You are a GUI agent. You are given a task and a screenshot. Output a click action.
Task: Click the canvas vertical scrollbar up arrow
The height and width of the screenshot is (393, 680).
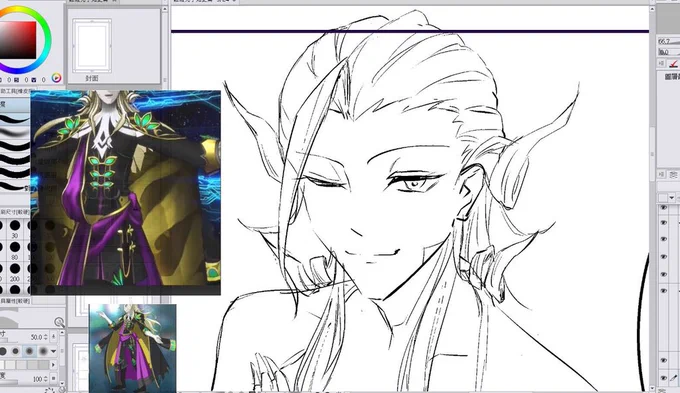click(652, 10)
